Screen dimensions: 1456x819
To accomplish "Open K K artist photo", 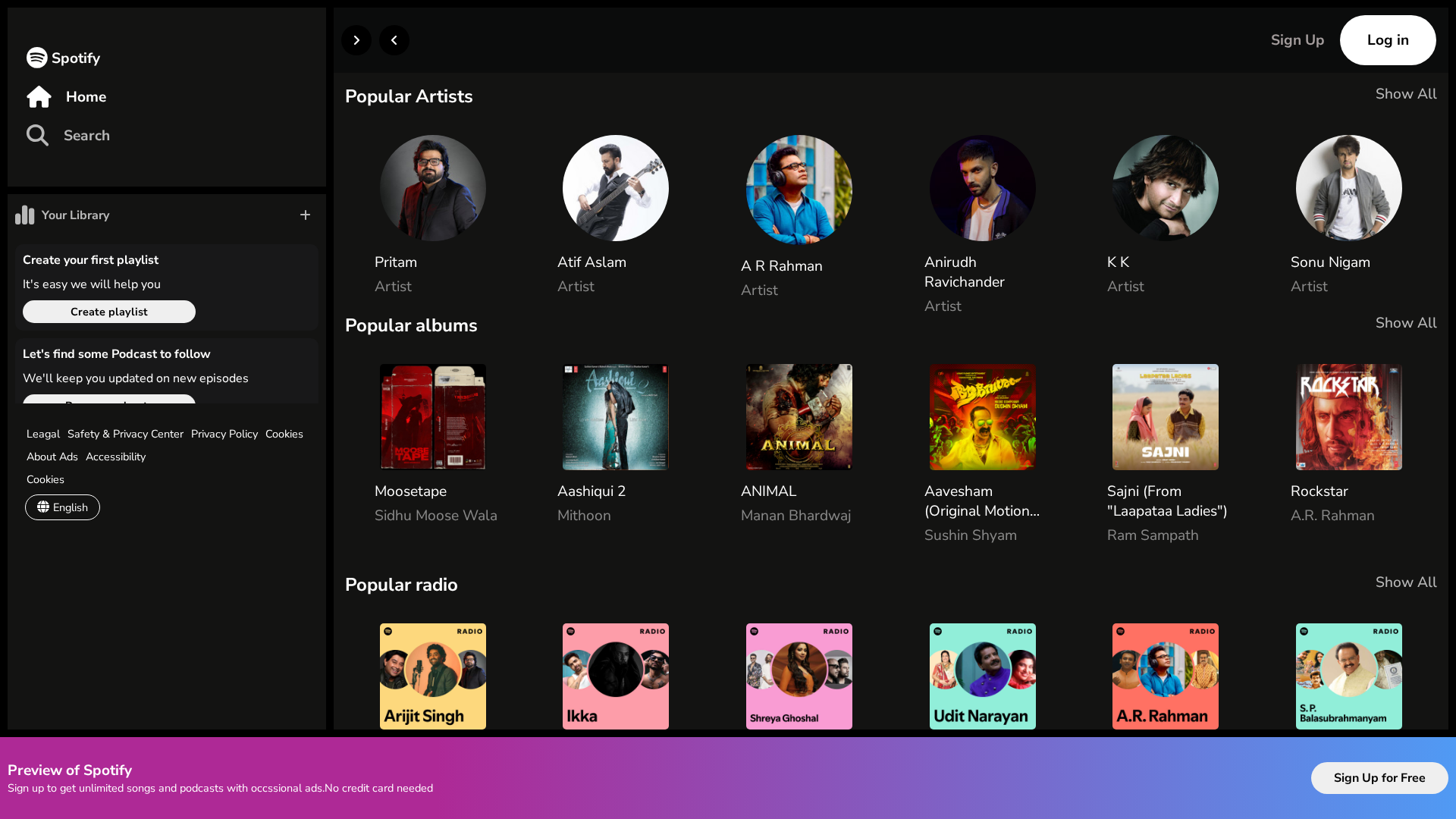I will pyautogui.click(x=1166, y=188).
